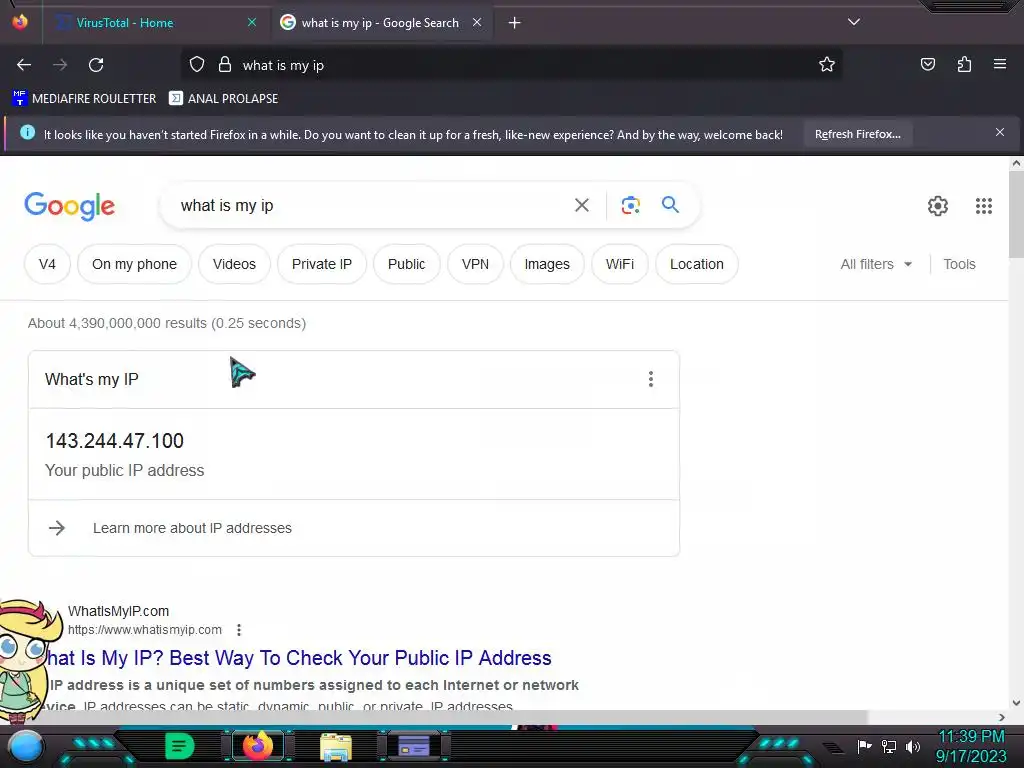The image size is (1024, 768).
Task: Open the Pocket save icon
Action: (927, 64)
